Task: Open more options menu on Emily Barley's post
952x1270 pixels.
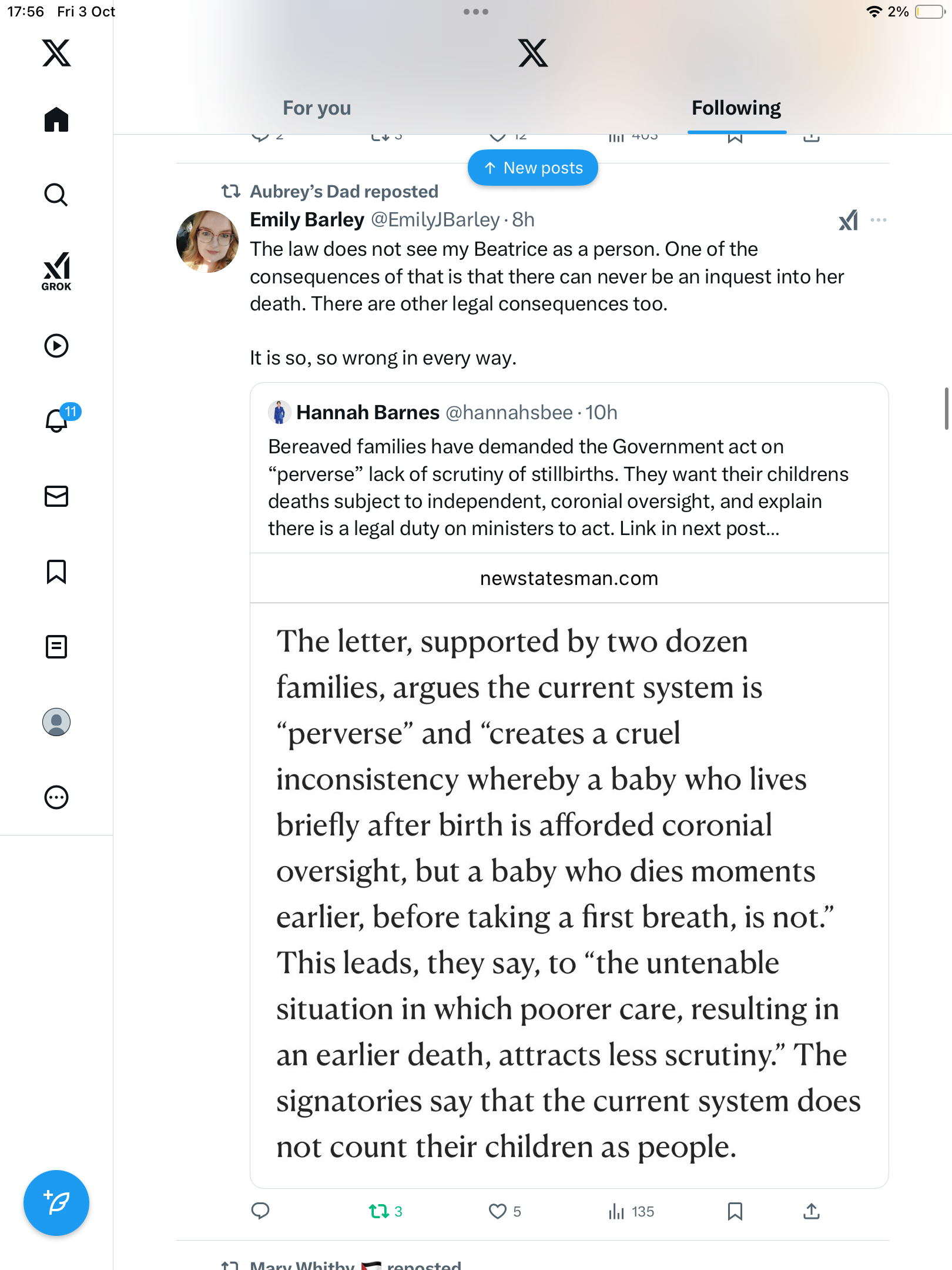Action: (x=879, y=220)
